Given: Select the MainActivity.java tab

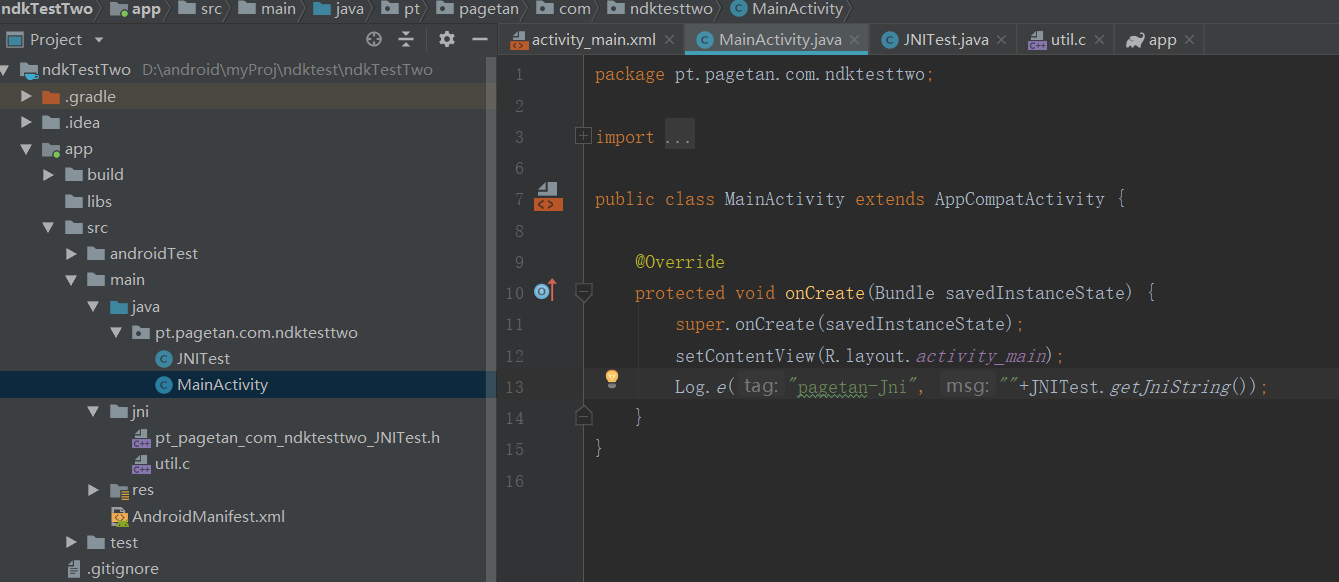Looking at the screenshot, I should [779, 40].
